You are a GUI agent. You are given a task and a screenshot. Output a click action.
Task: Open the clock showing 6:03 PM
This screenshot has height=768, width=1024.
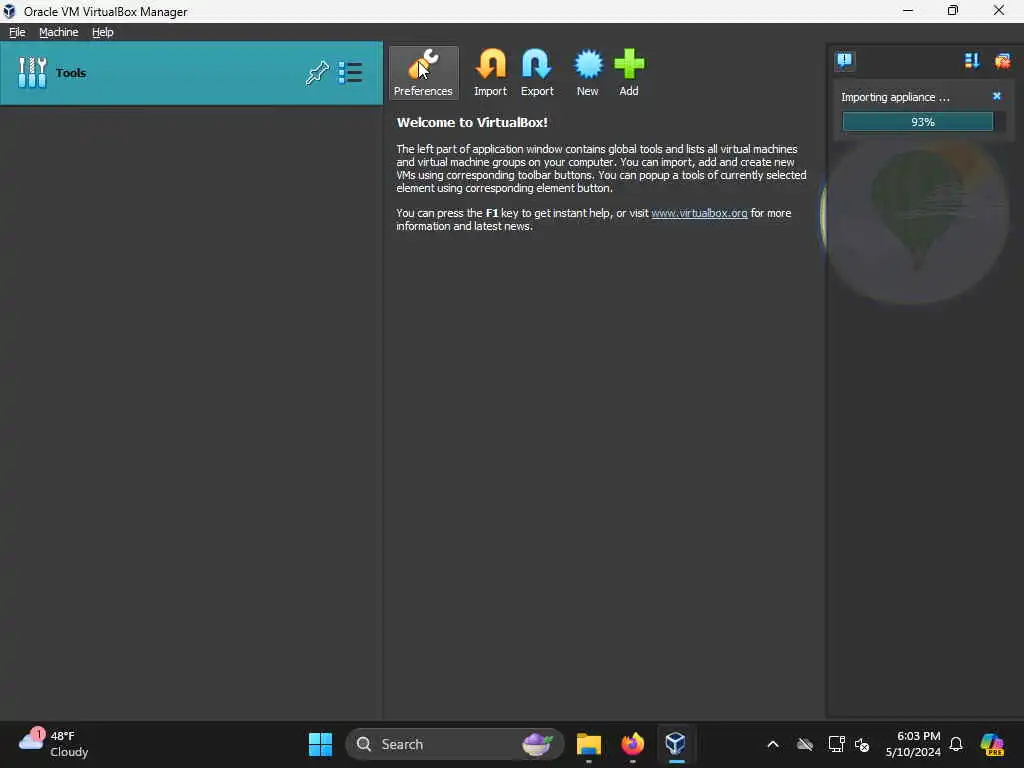click(x=913, y=744)
